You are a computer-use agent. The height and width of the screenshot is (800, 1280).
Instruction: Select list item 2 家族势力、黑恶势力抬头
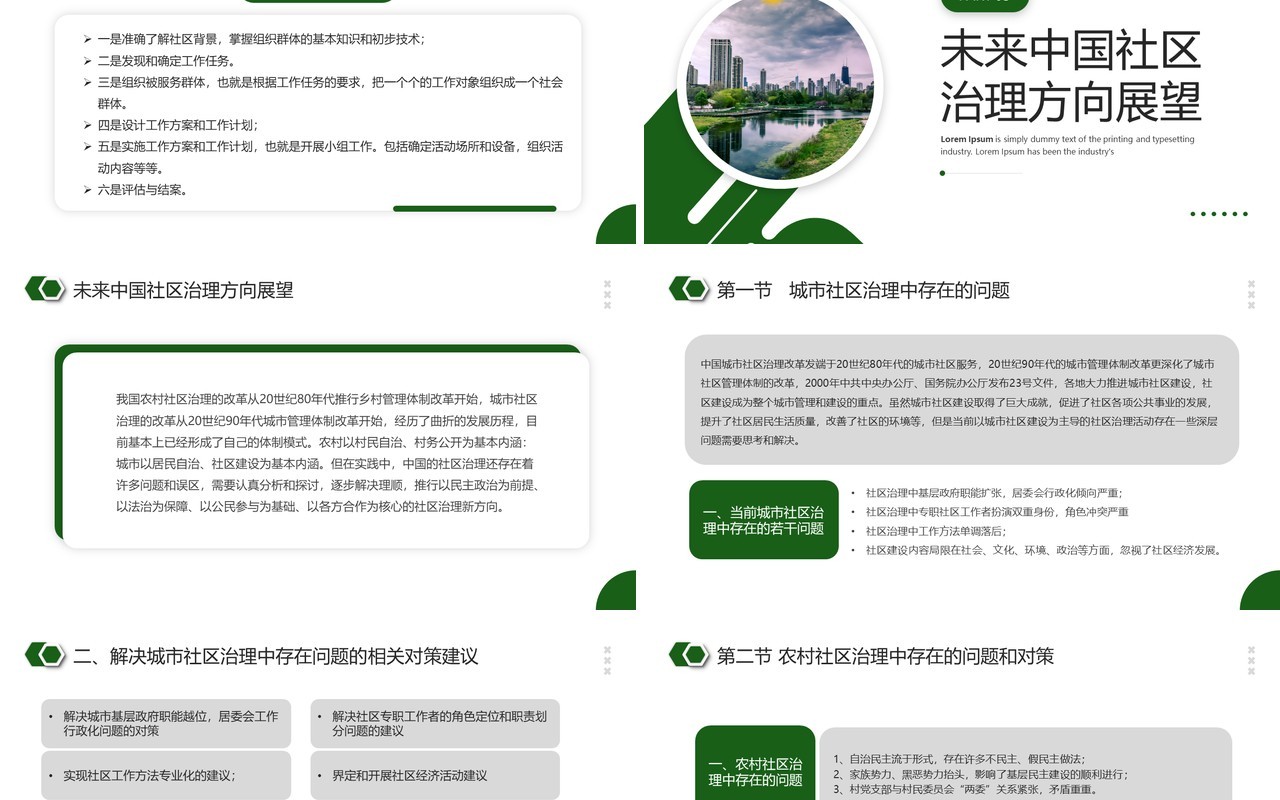tap(981, 774)
